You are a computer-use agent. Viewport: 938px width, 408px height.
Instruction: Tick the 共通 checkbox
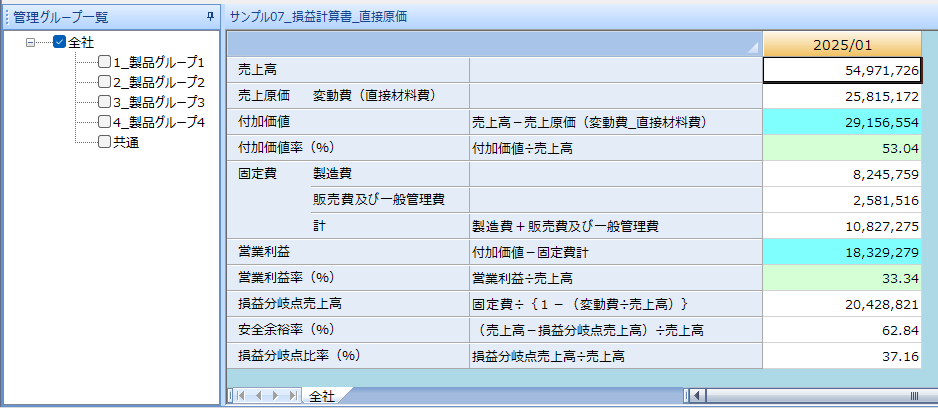point(105,142)
